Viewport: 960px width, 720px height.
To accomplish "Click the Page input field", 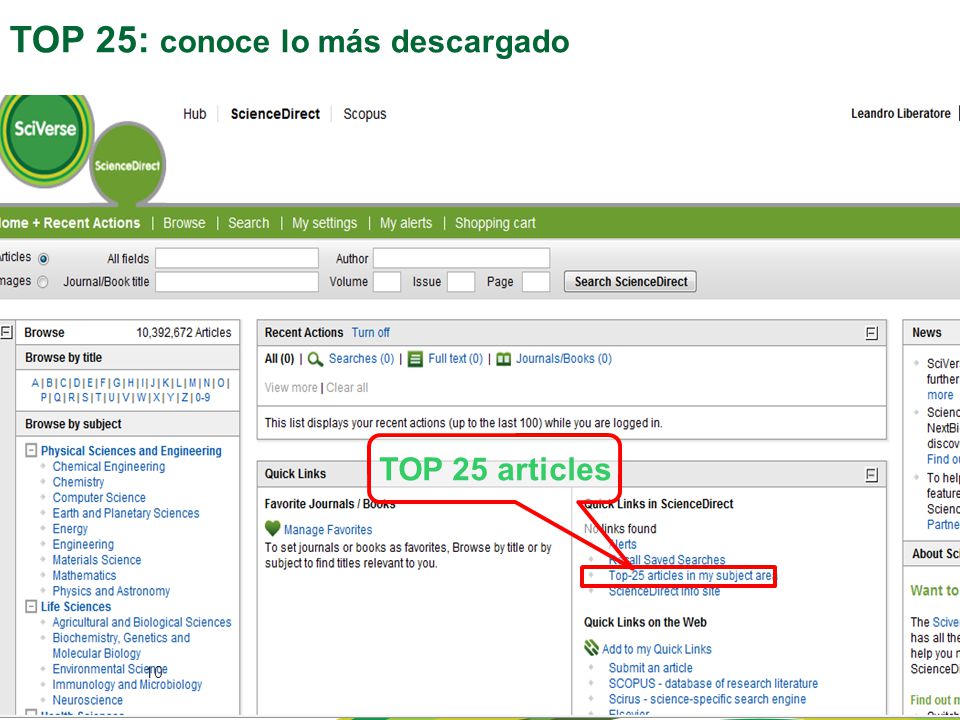I will (x=536, y=282).
